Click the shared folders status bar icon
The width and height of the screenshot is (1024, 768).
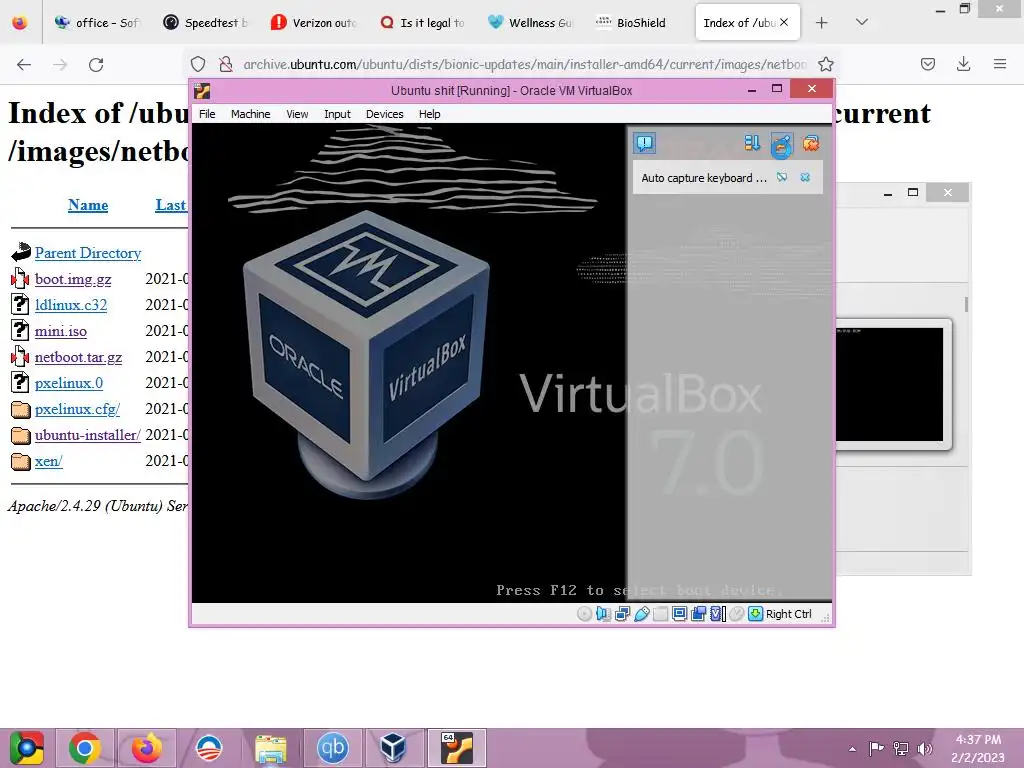[x=660, y=614]
